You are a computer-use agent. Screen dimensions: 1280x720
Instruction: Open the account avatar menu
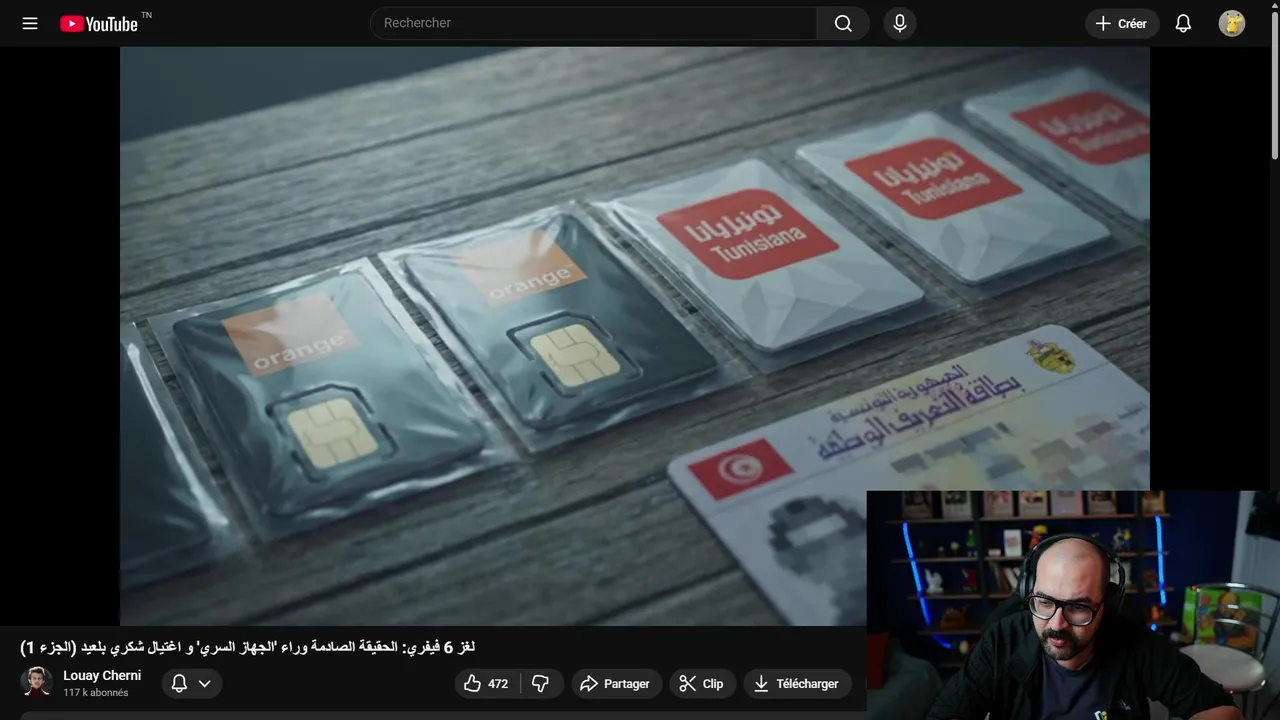point(1232,23)
